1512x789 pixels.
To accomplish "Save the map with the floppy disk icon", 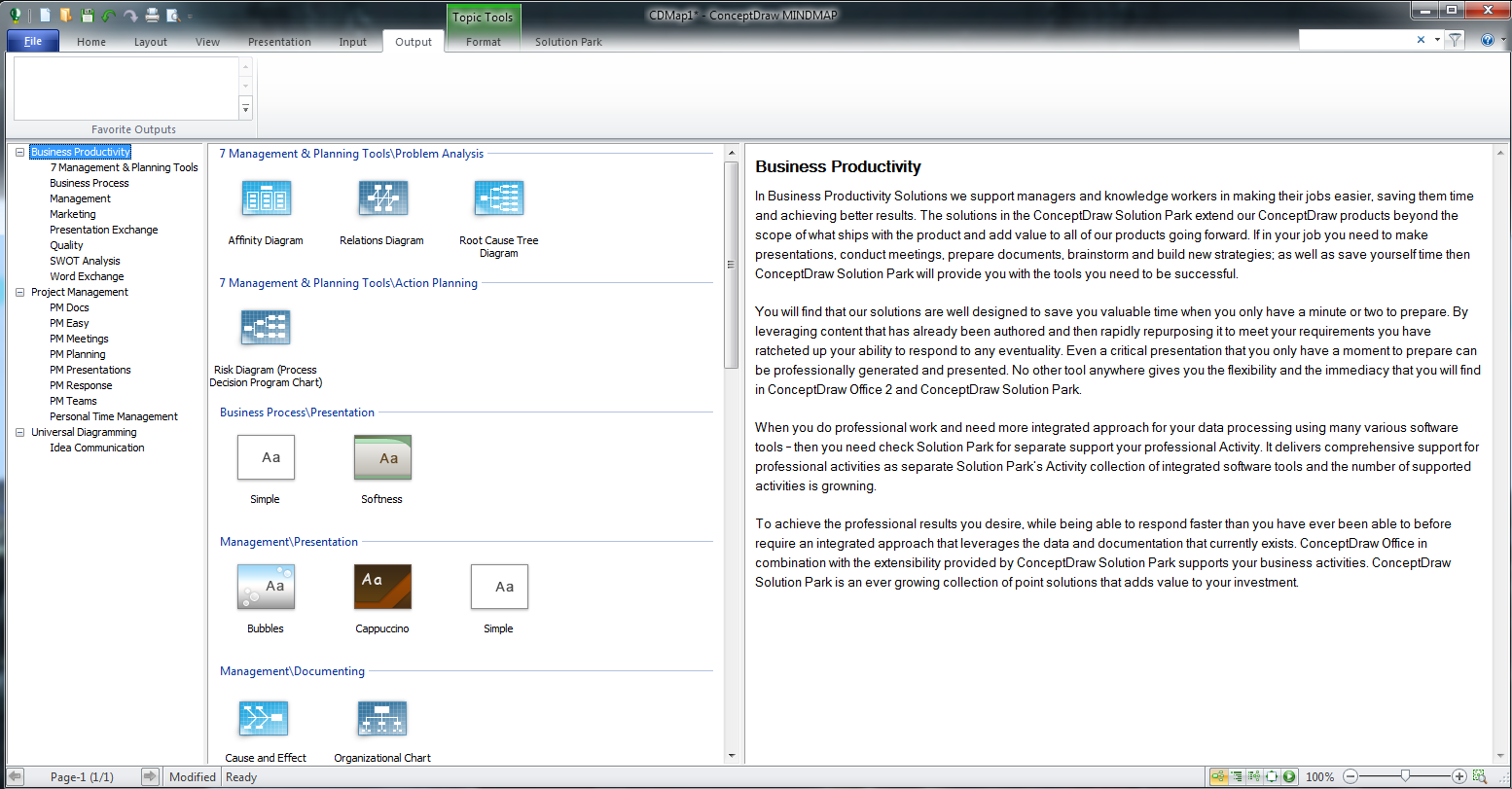I will click(88, 16).
